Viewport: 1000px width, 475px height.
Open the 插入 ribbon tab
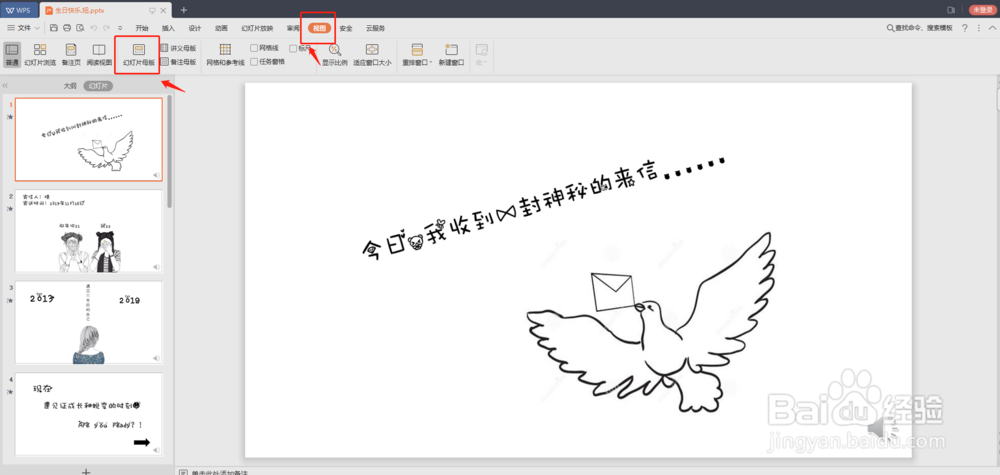[168, 28]
